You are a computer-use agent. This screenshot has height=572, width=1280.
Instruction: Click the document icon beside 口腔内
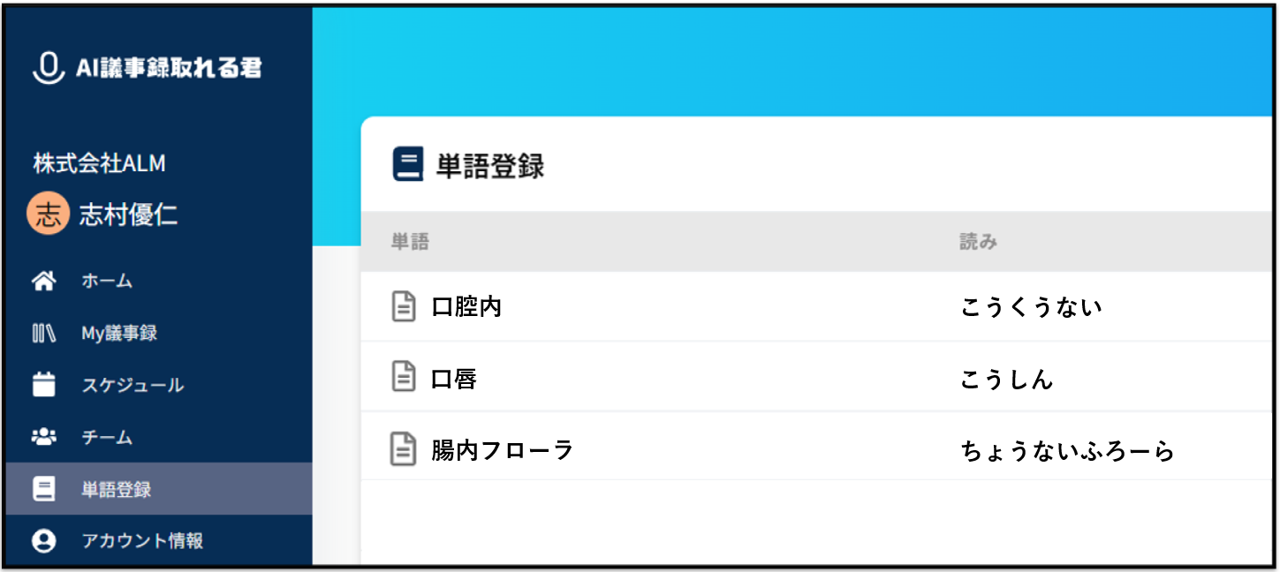(x=403, y=306)
